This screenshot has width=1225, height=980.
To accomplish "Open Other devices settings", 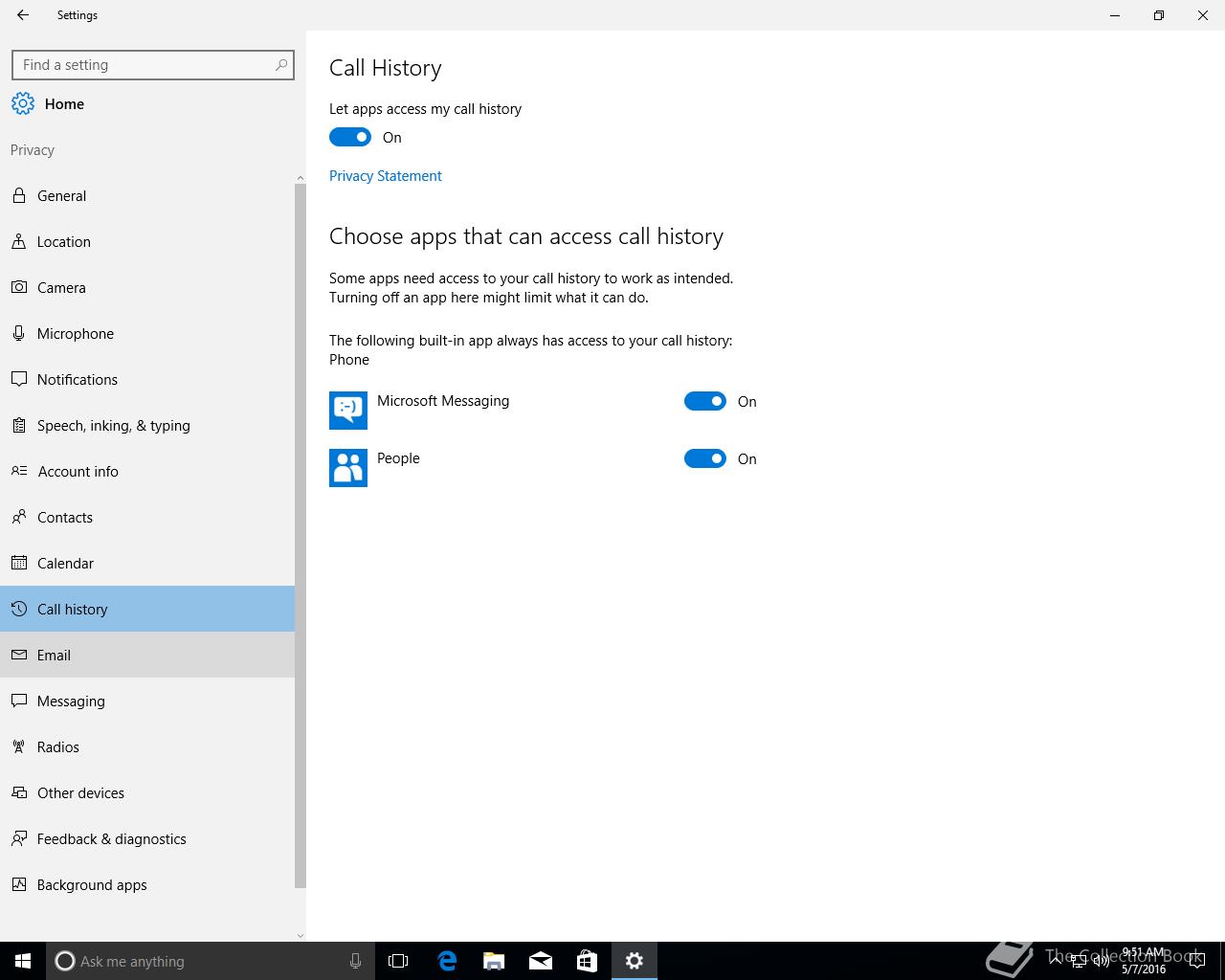I will (x=147, y=792).
